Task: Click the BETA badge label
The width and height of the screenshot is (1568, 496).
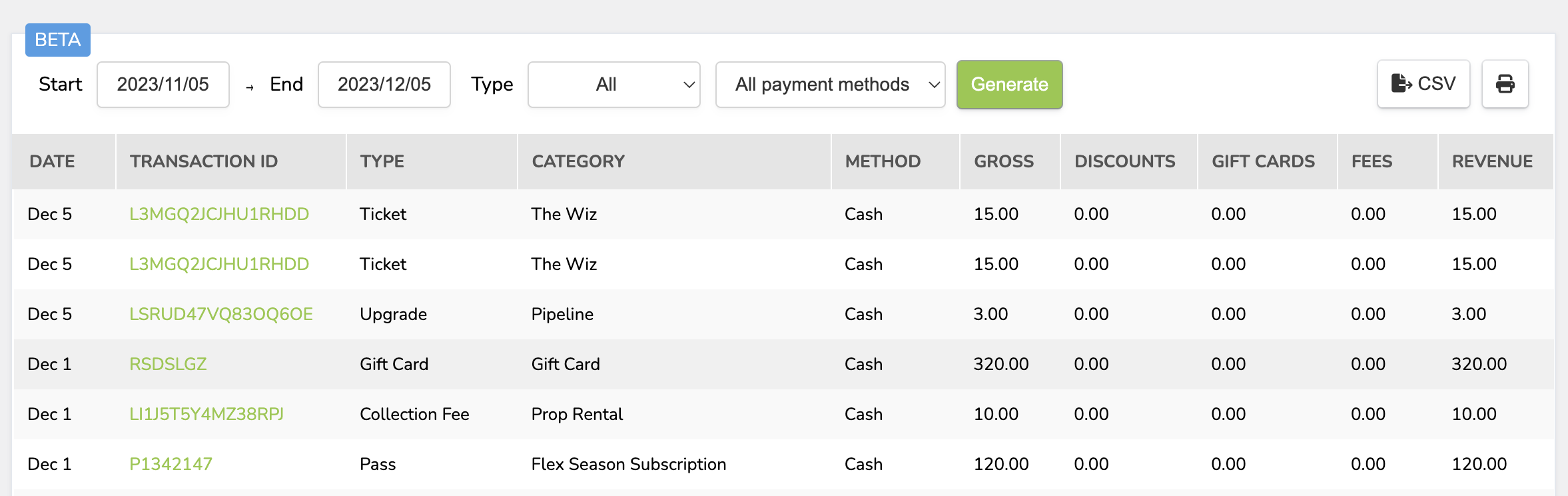Action: coord(58,40)
